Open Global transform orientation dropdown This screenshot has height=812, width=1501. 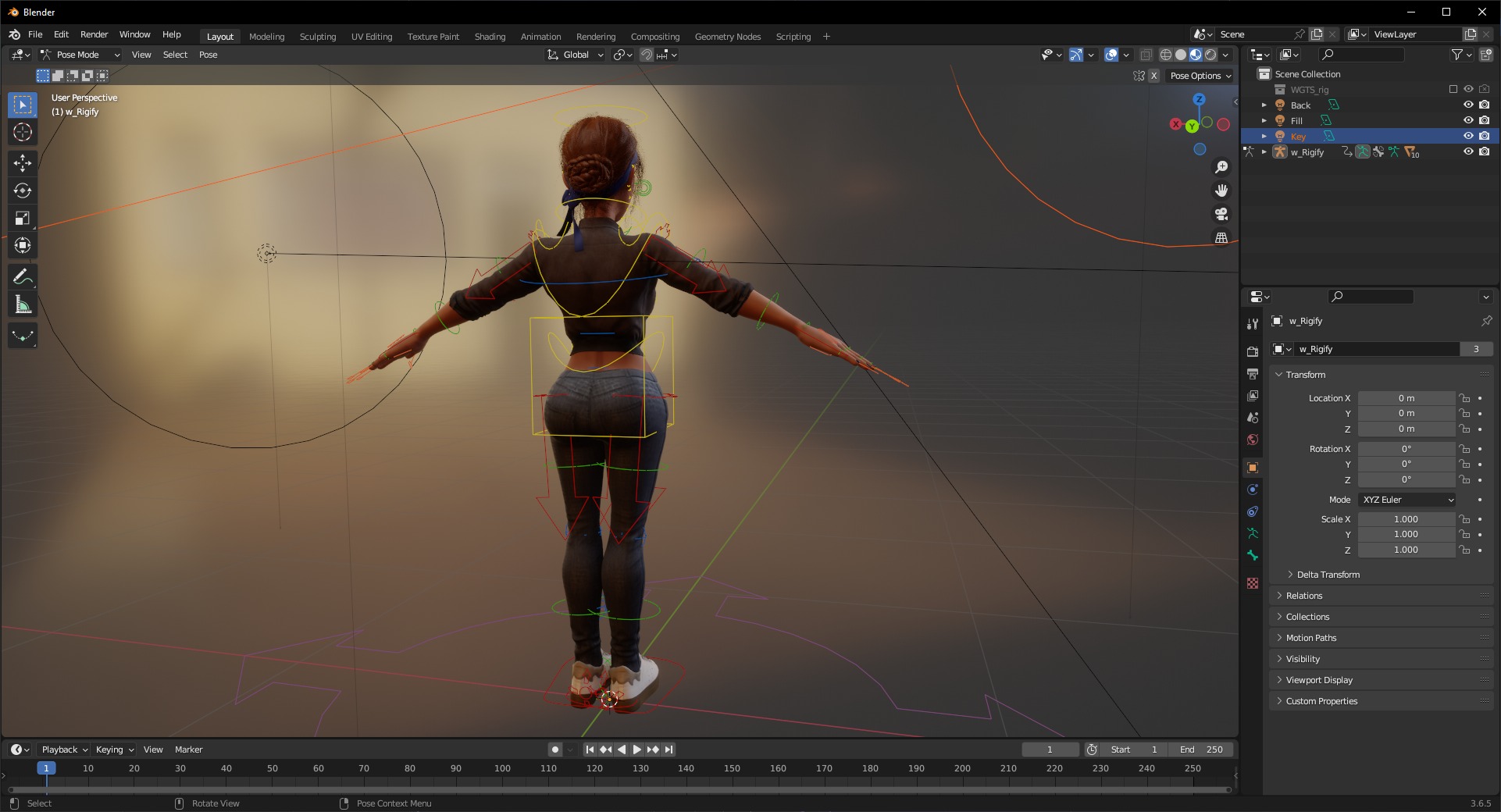click(576, 55)
